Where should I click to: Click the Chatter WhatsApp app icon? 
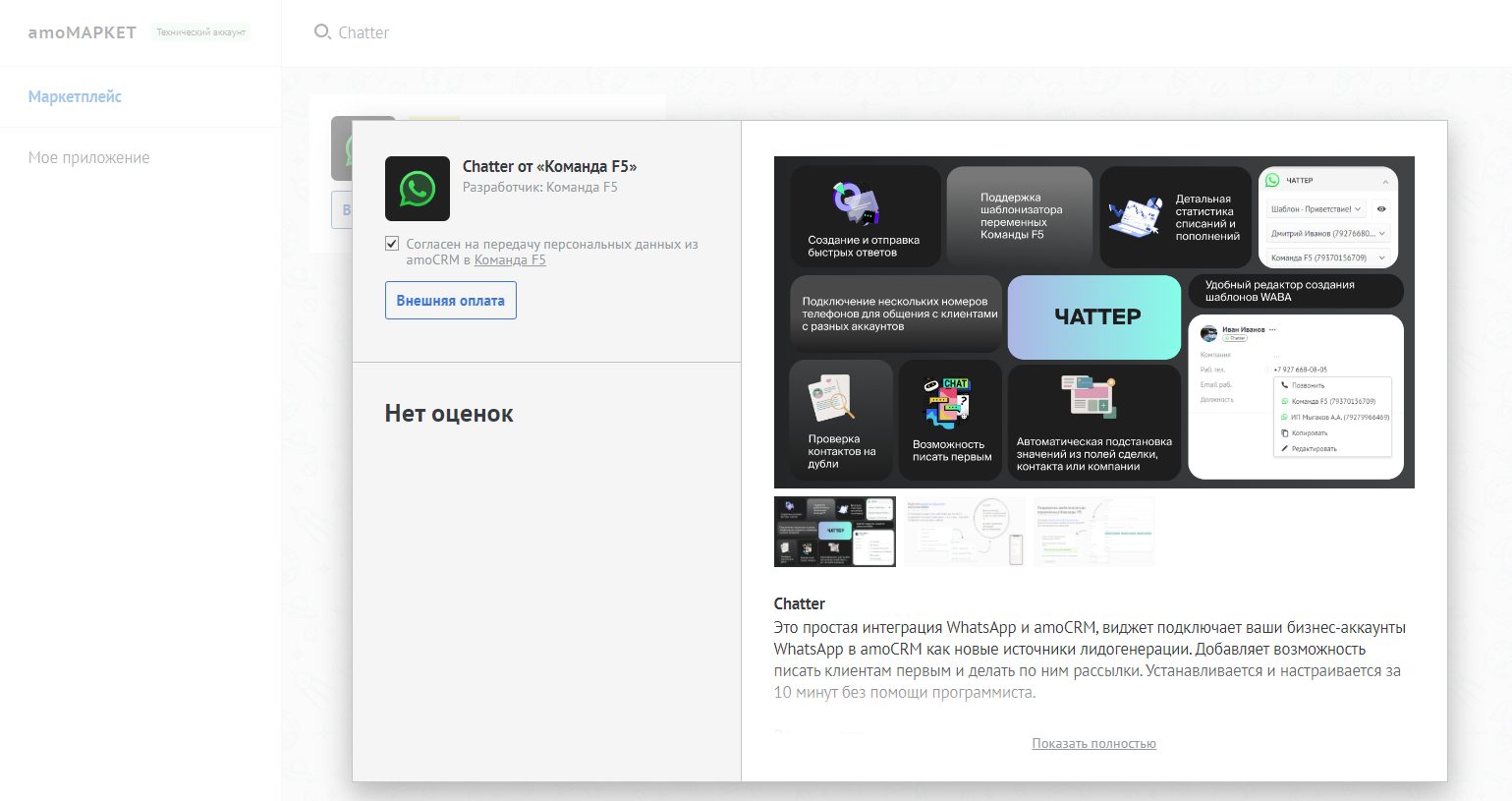point(418,189)
